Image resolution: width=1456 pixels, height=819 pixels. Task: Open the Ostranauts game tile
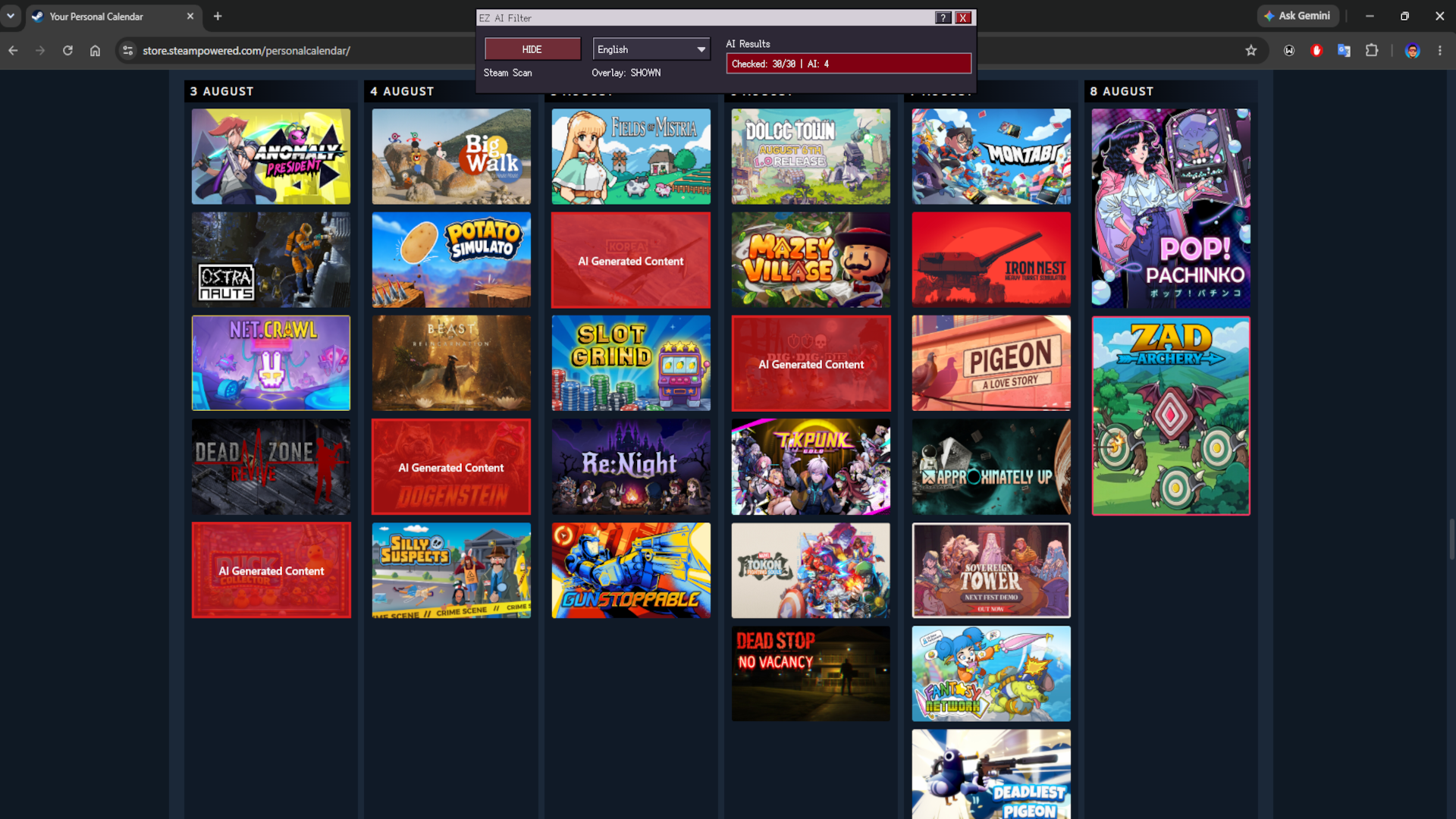[271, 259]
